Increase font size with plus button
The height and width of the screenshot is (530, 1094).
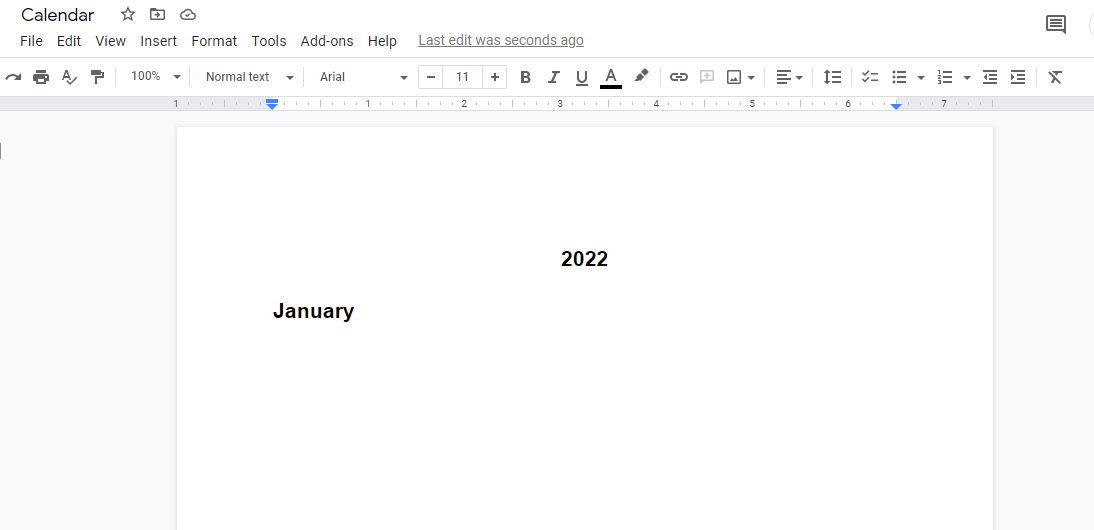[x=495, y=77]
